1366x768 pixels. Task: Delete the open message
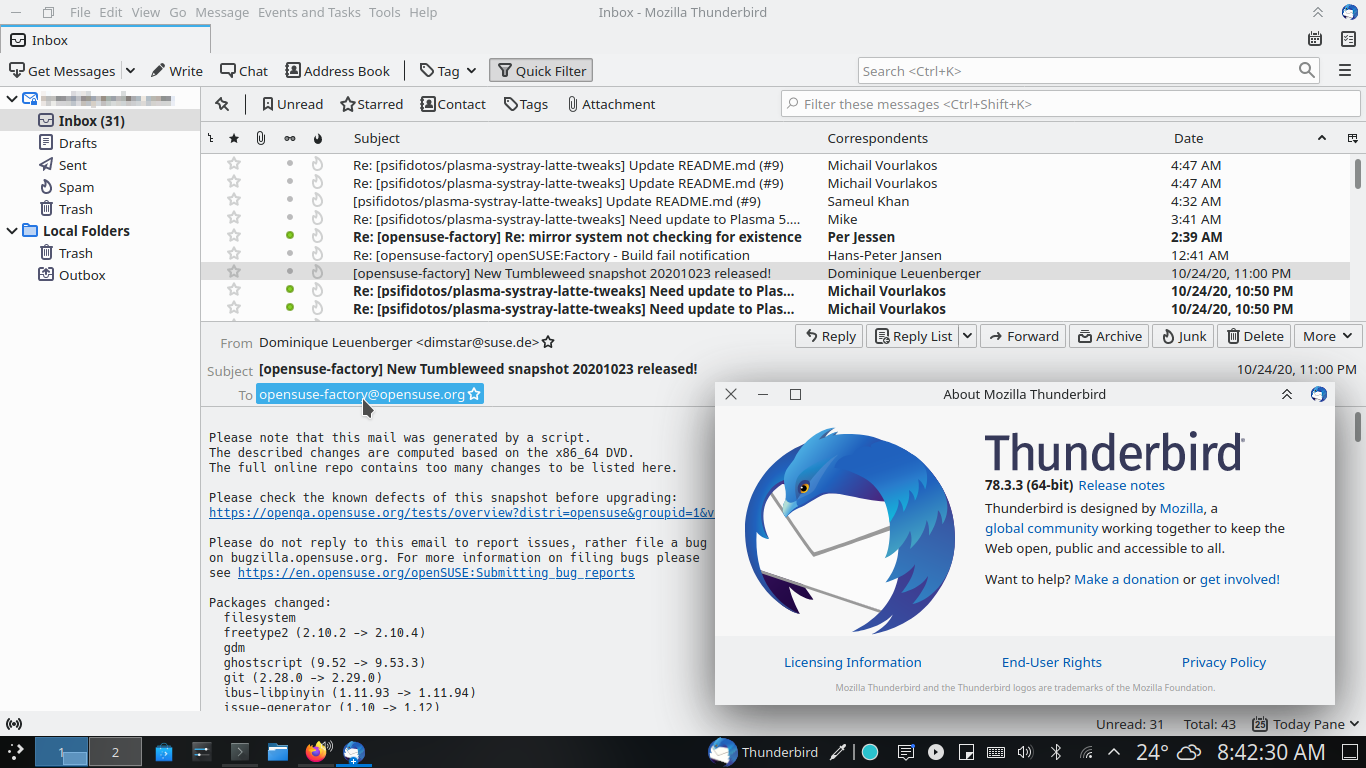pyautogui.click(x=1255, y=336)
